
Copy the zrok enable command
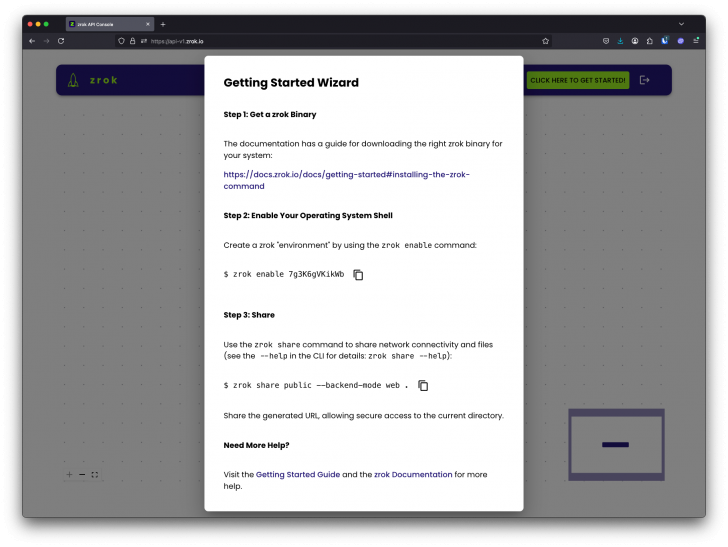(x=358, y=275)
